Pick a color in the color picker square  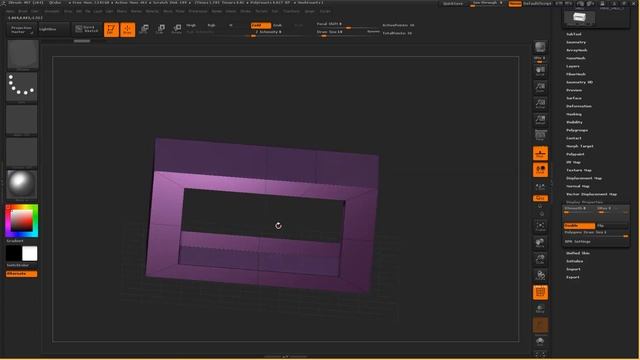[21, 221]
